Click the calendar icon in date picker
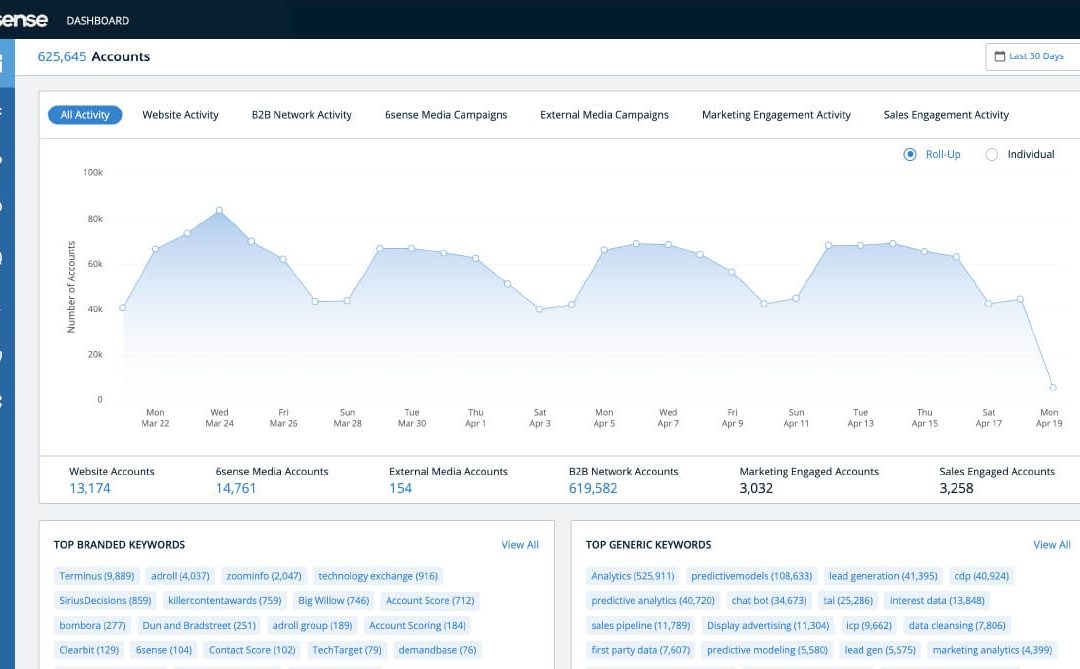1080x669 pixels. click(x=999, y=56)
